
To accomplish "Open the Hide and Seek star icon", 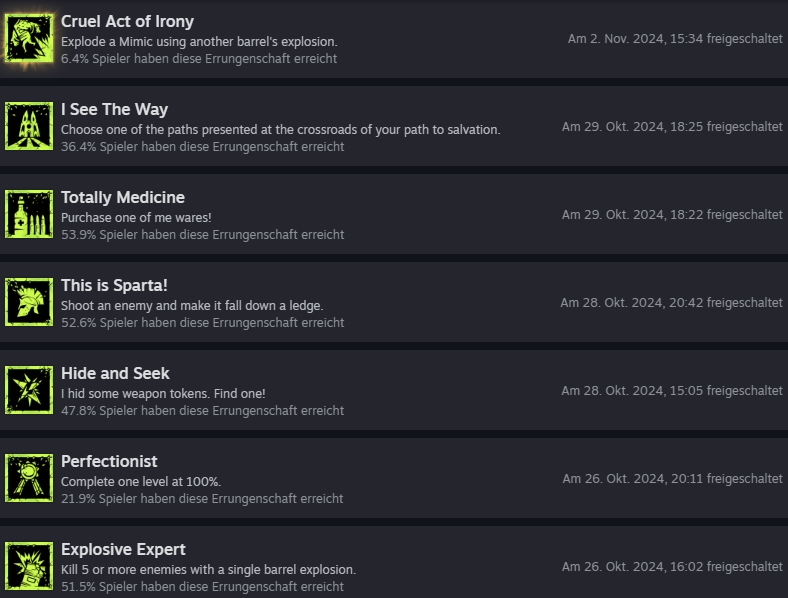I will coord(29,390).
